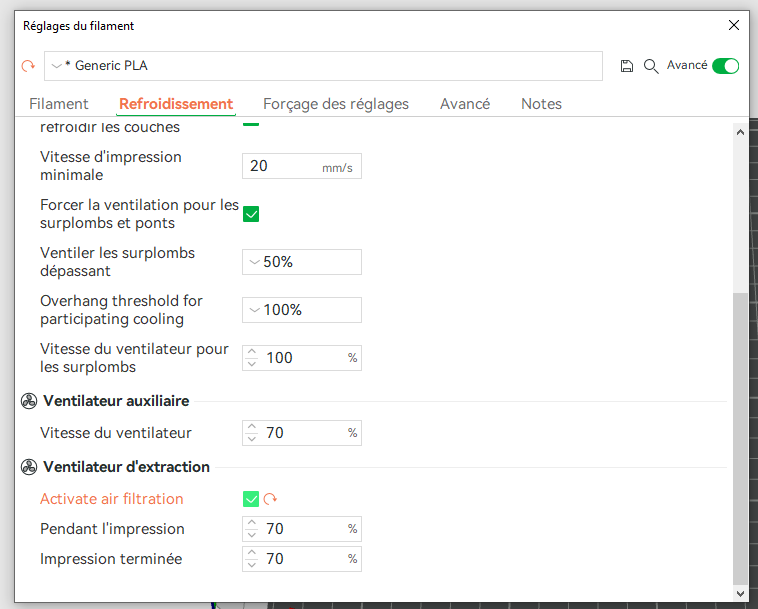758x609 pixels.
Task: Expand Ventiler les surplombs dépassant dropdown
Action: pos(301,262)
